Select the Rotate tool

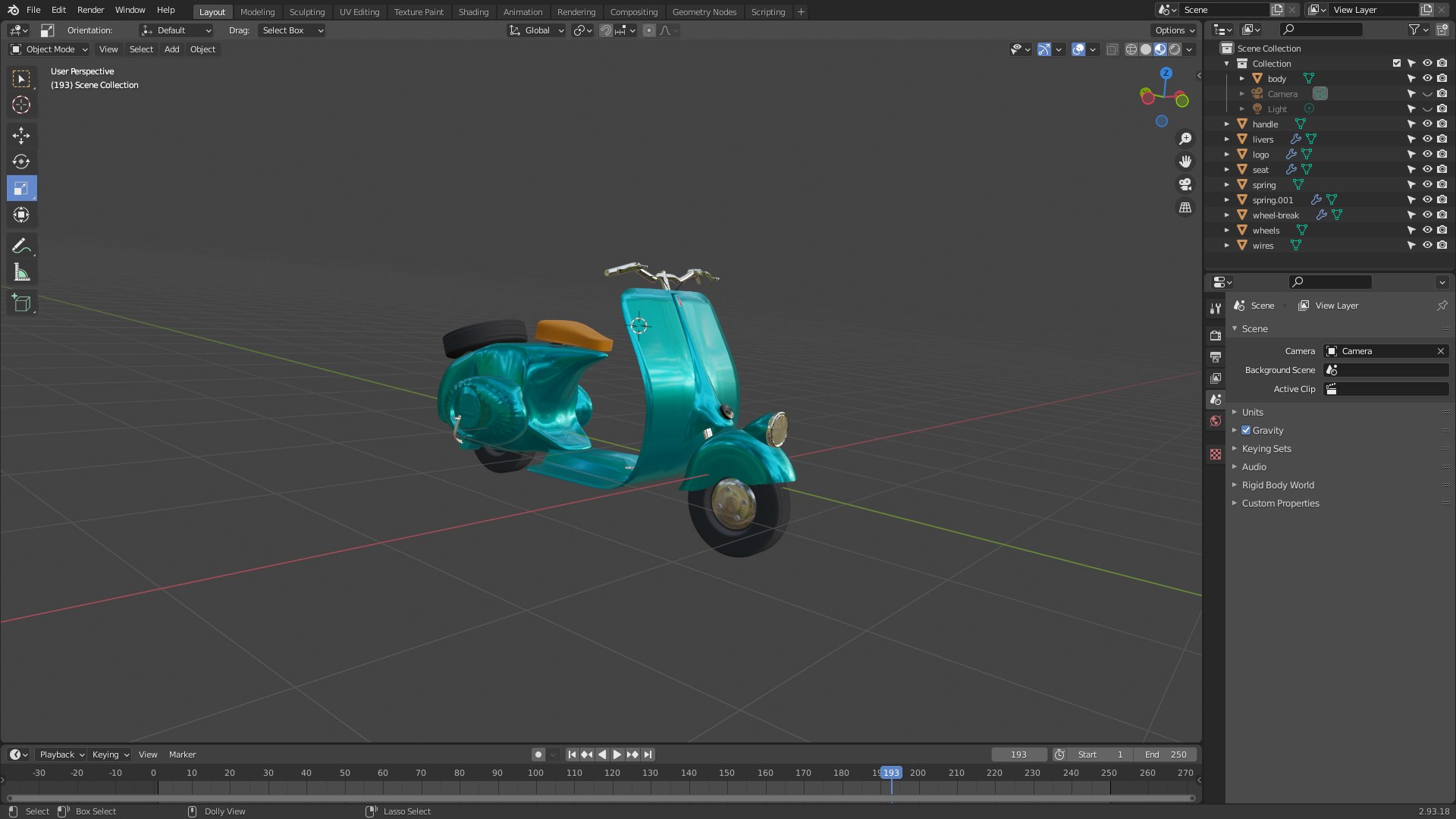(21, 162)
